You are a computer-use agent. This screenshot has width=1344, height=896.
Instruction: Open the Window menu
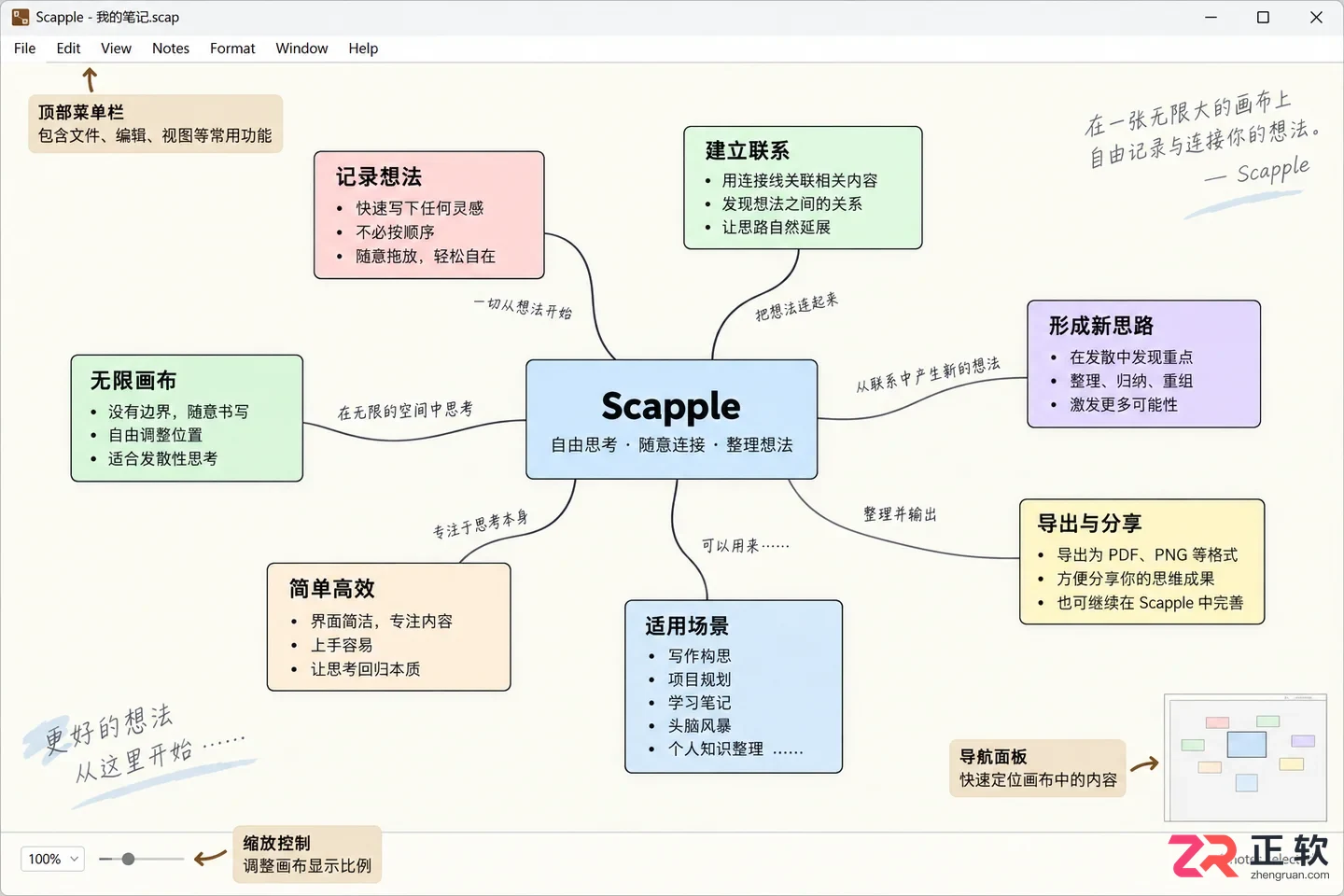point(301,49)
